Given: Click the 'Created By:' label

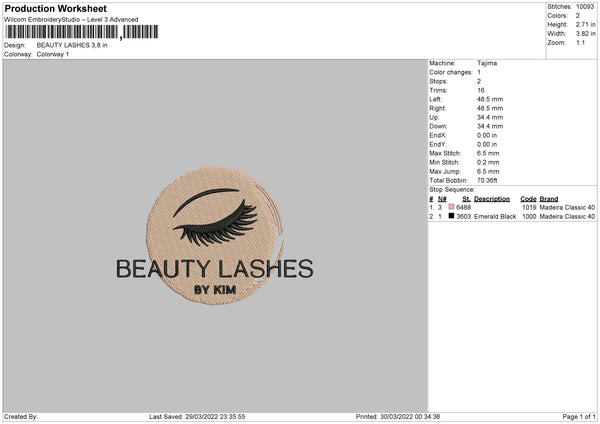Looking at the screenshot, I should (x=21, y=416).
